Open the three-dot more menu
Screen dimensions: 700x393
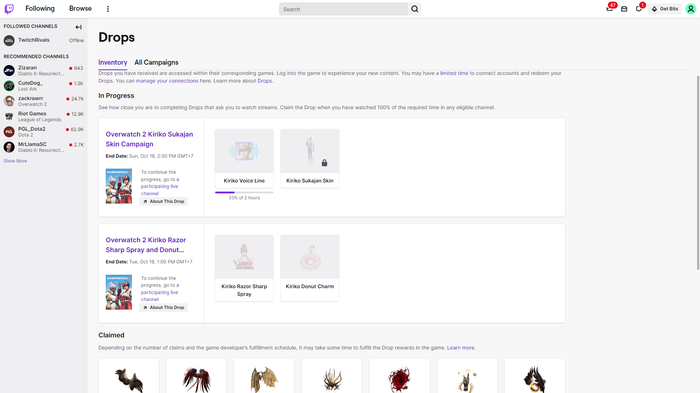point(108,9)
